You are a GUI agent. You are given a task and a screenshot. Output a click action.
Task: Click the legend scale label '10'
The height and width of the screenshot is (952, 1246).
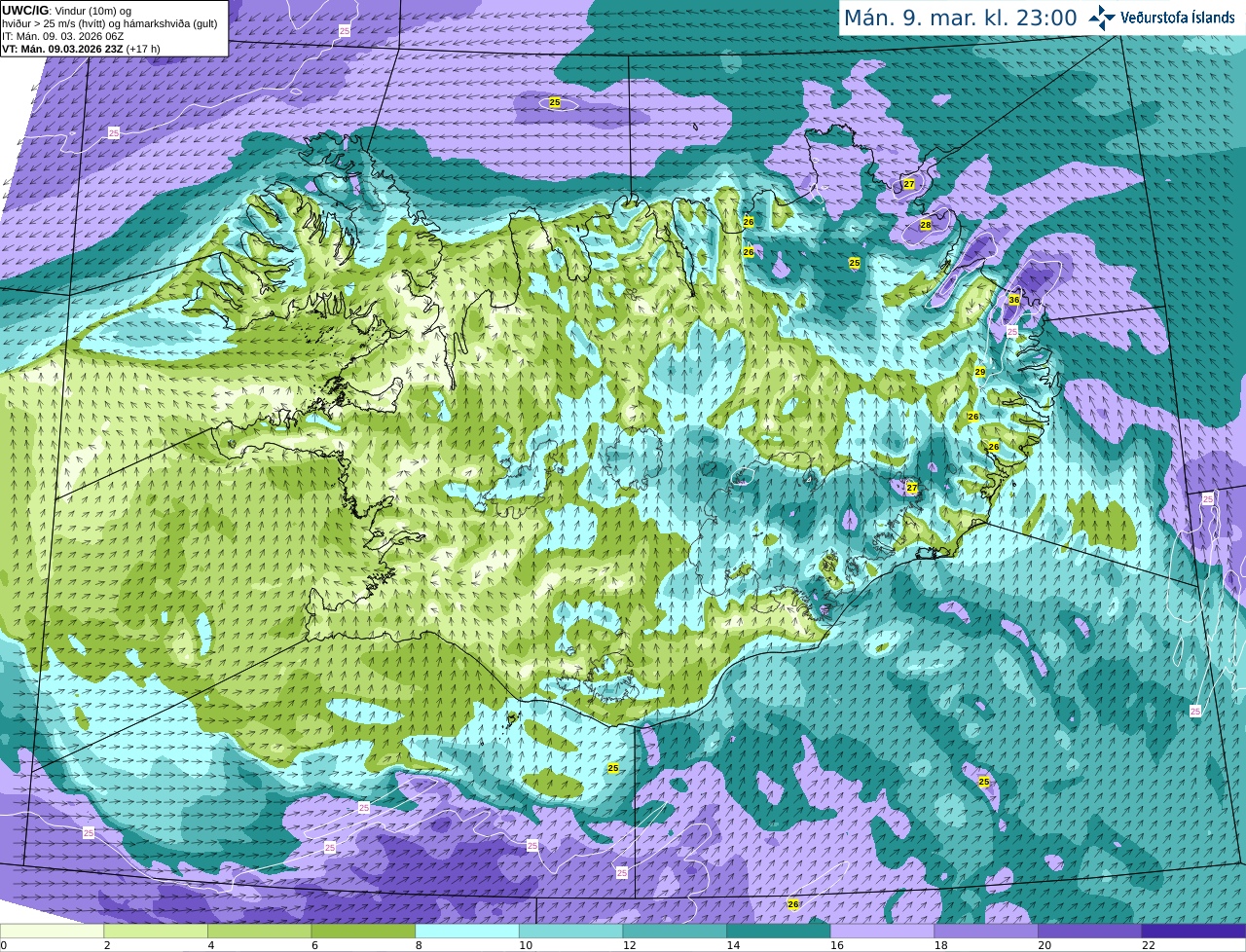click(525, 945)
